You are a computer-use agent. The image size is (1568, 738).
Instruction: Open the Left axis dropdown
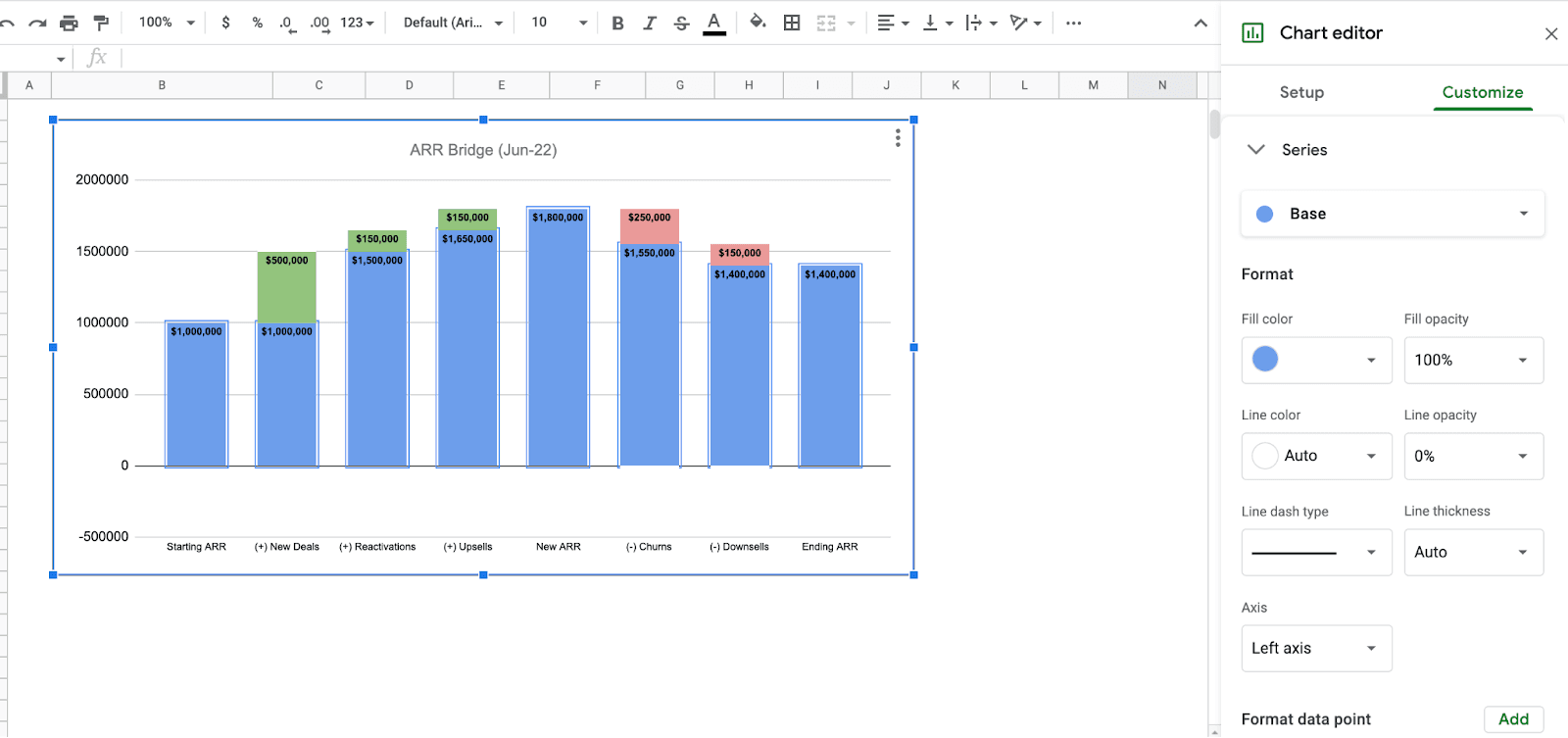(x=1315, y=648)
